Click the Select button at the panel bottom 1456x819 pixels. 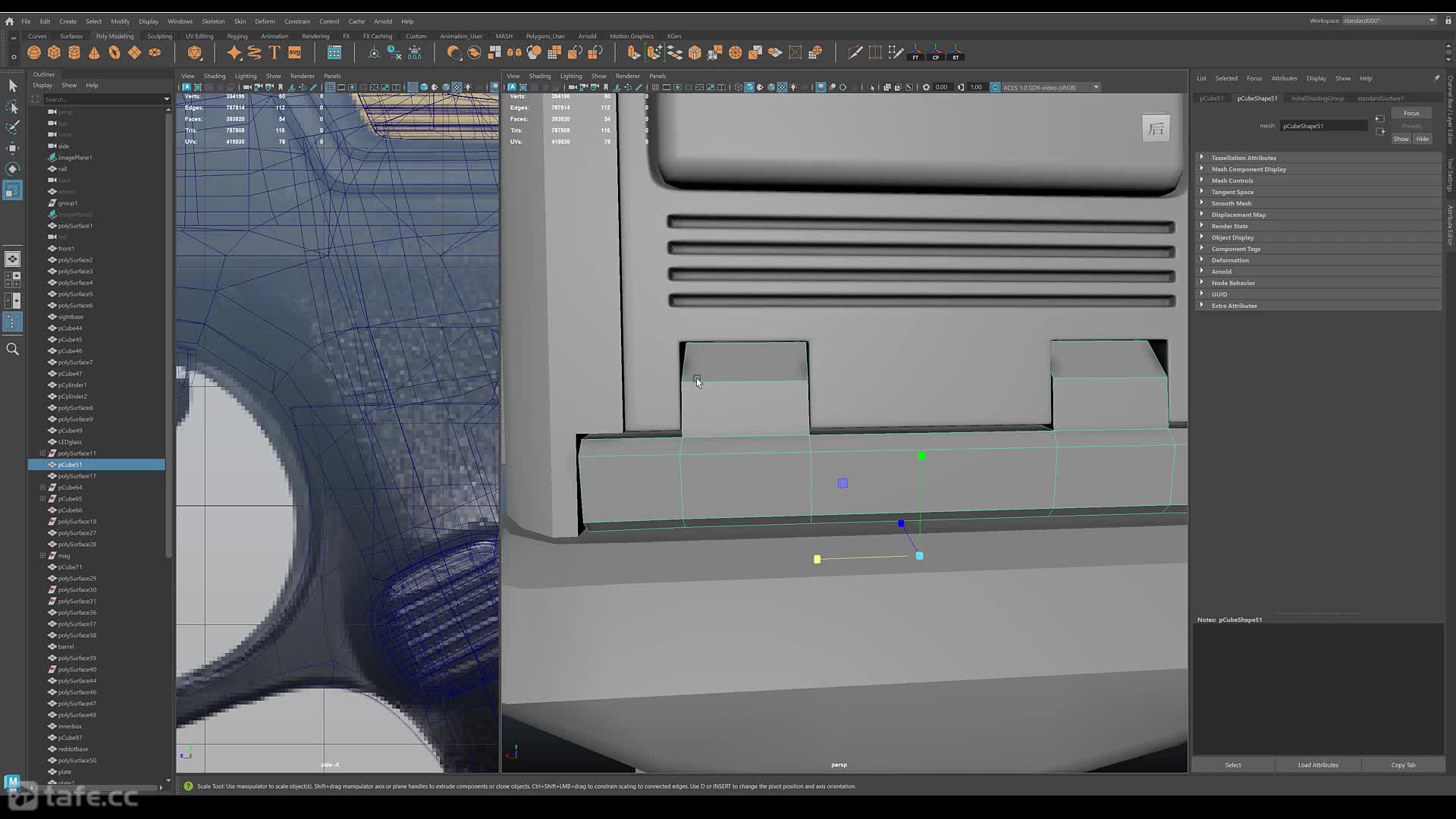(1233, 764)
